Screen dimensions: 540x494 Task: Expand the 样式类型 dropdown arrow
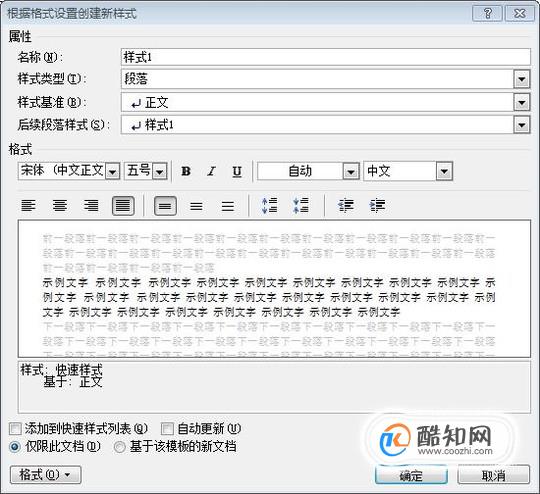[x=522, y=79]
